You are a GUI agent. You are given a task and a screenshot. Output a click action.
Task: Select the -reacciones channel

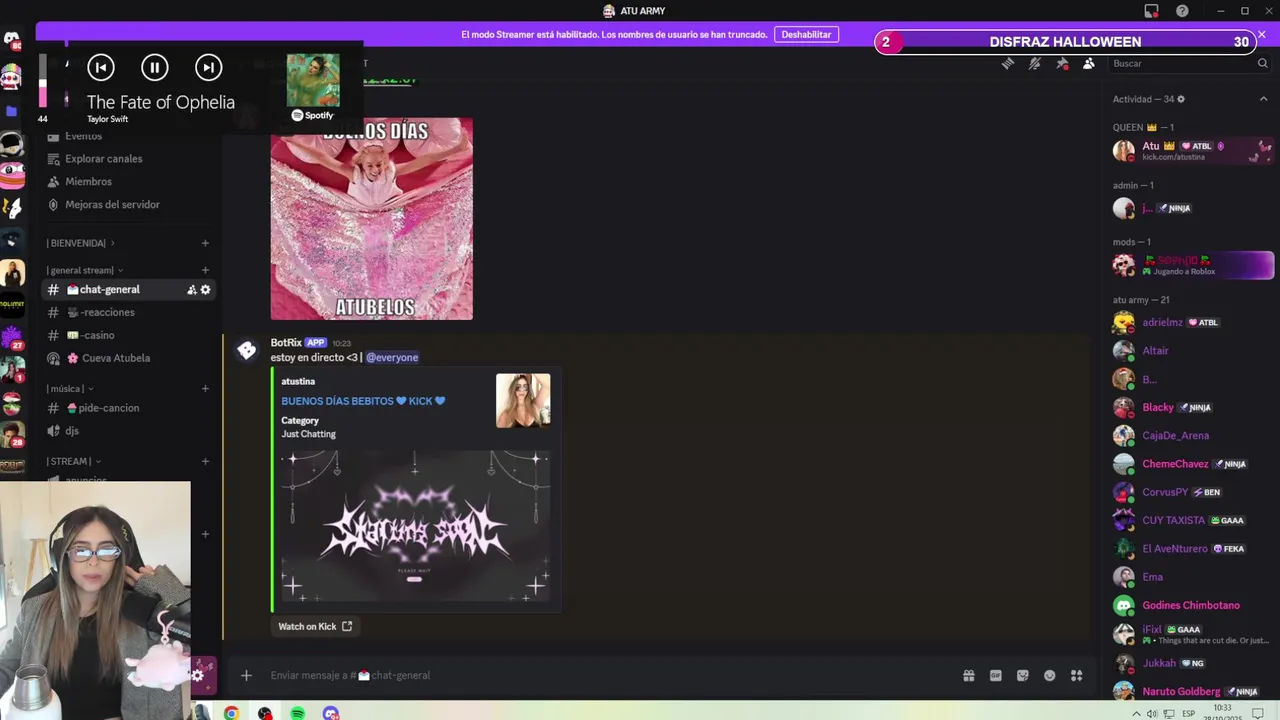[x=108, y=313]
